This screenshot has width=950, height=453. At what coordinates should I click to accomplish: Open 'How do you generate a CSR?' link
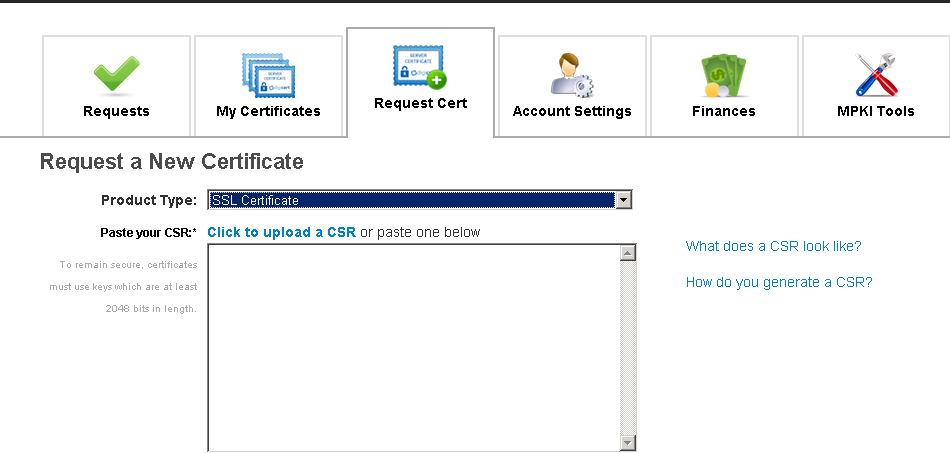click(x=779, y=282)
